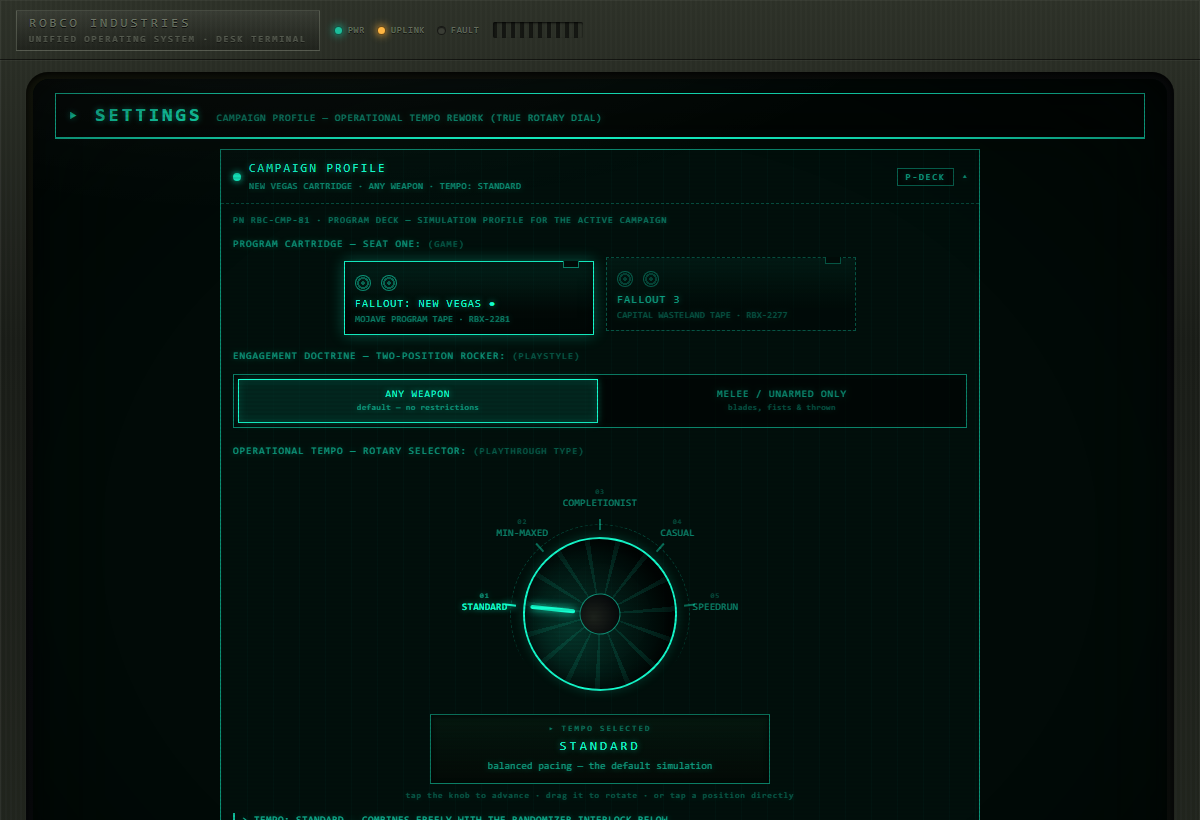Switch rocker to Any Weapon
The height and width of the screenshot is (820, 1200).
[x=418, y=401]
